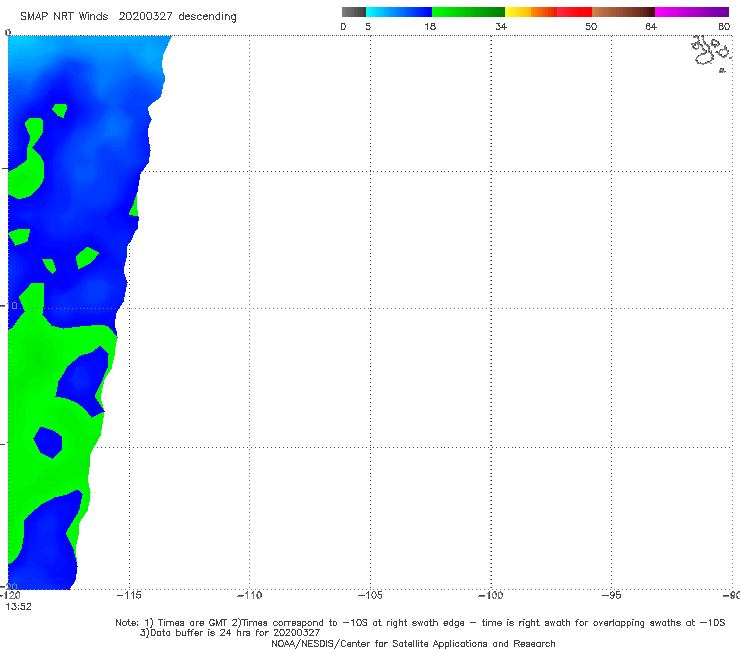
Task: Click the '34' label under the color bar
Action: (x=501, y=26)
